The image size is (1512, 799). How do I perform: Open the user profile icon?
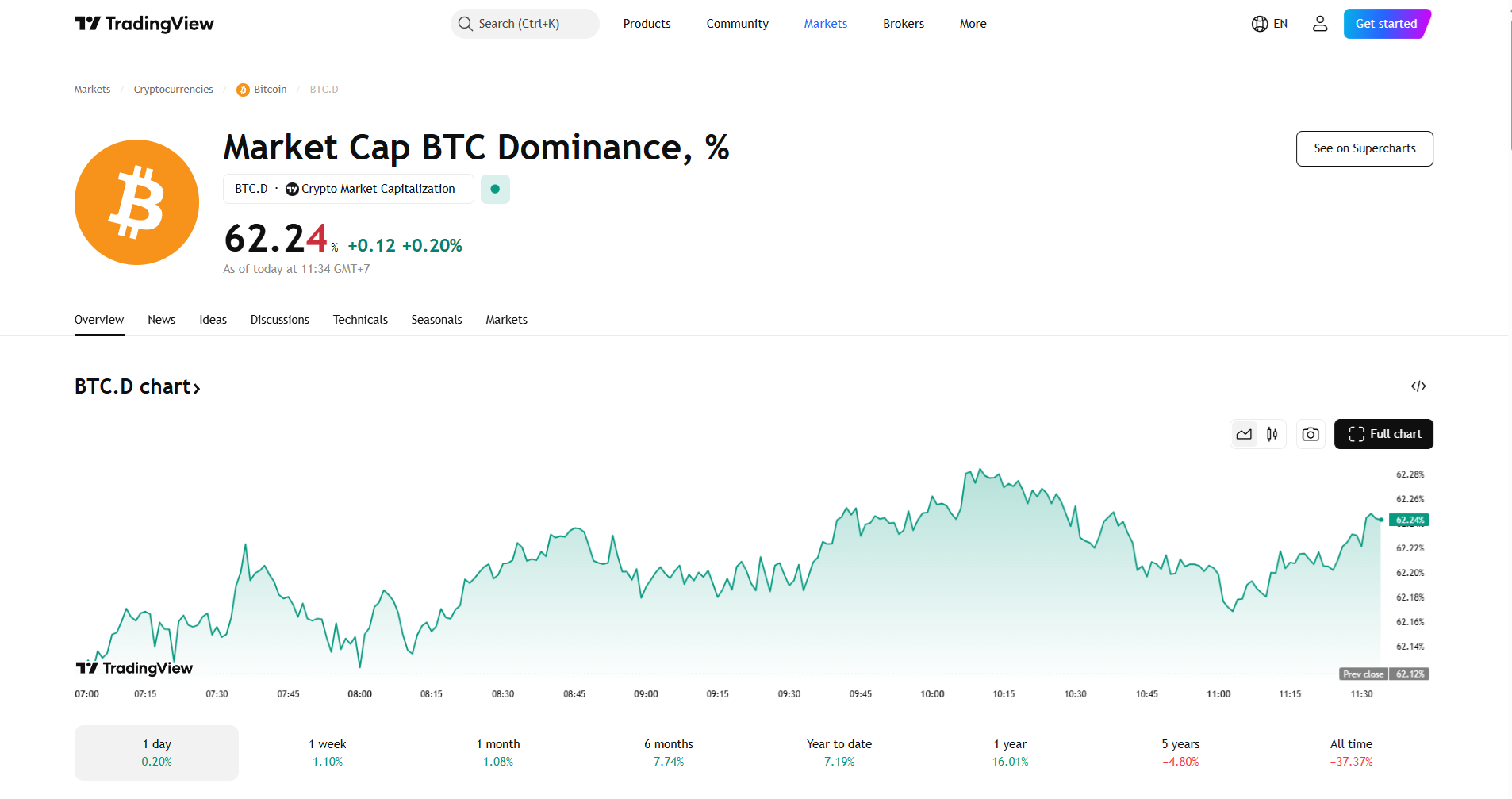pos(1320,24)
